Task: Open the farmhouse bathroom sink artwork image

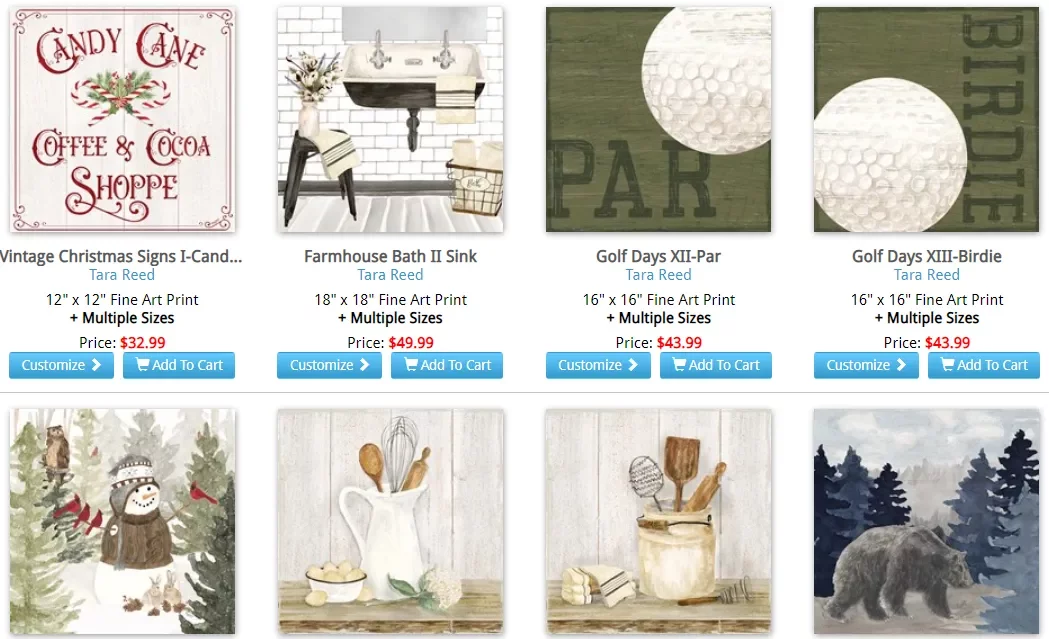Action: click(x=390, y=120)
